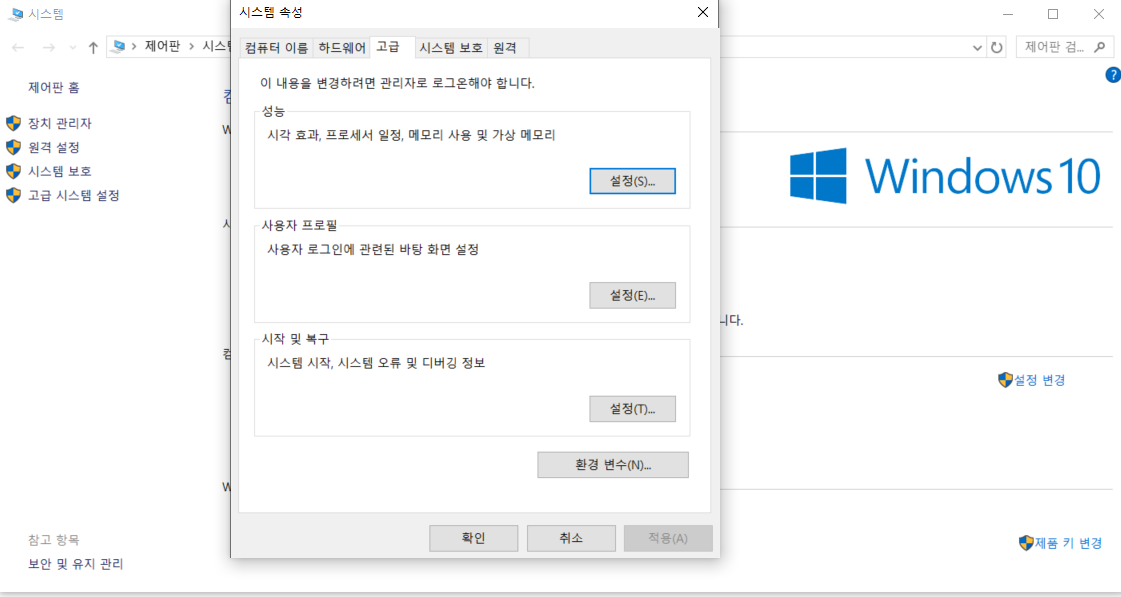Open help with blue question mark icon

1113,74
